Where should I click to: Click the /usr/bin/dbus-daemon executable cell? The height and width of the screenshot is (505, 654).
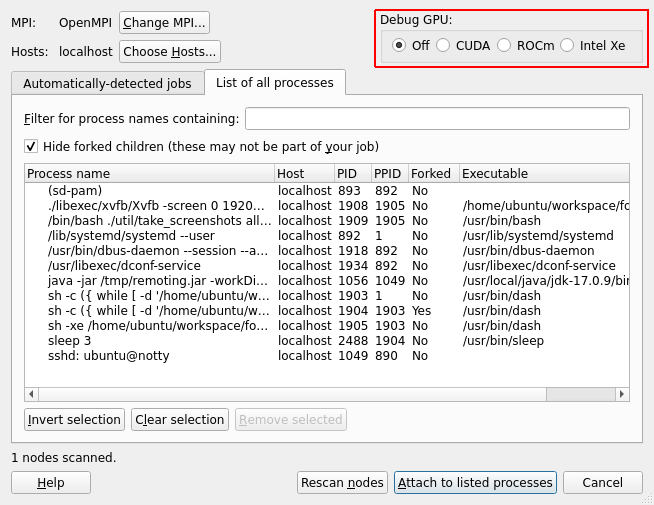click(528, 251)
